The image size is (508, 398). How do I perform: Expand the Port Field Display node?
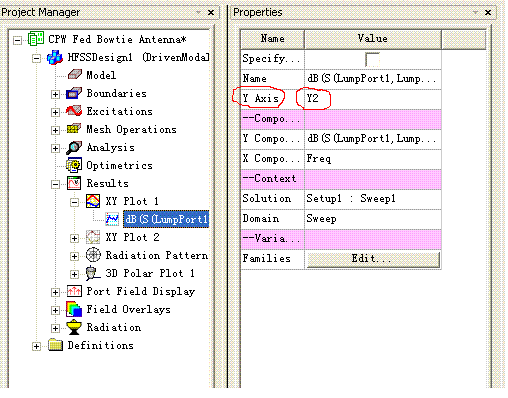55,293
